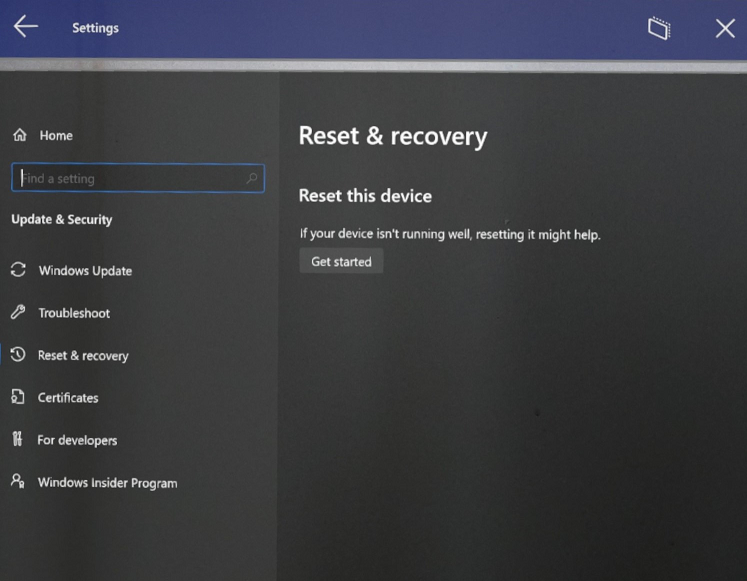Click the Reset & recovery history icon
The width and height of the screenshot is (747, 581).
pos(18,354)
